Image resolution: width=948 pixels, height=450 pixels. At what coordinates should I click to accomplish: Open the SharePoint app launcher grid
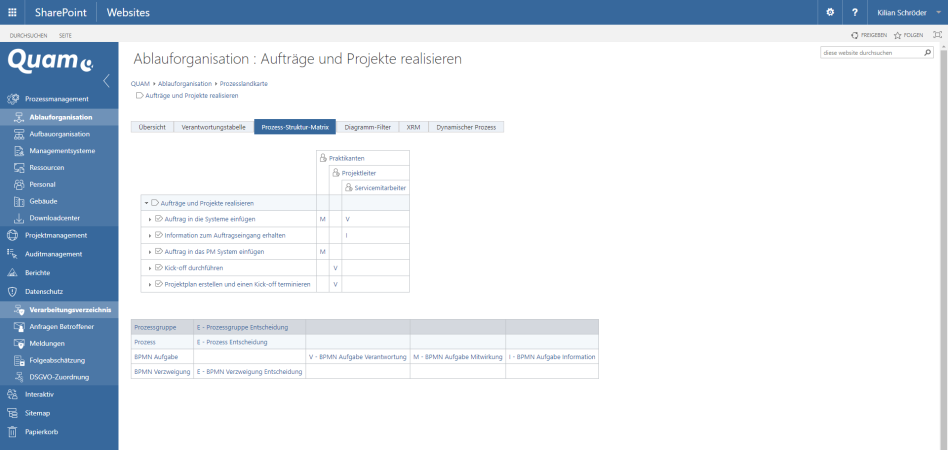click(12, 11)
